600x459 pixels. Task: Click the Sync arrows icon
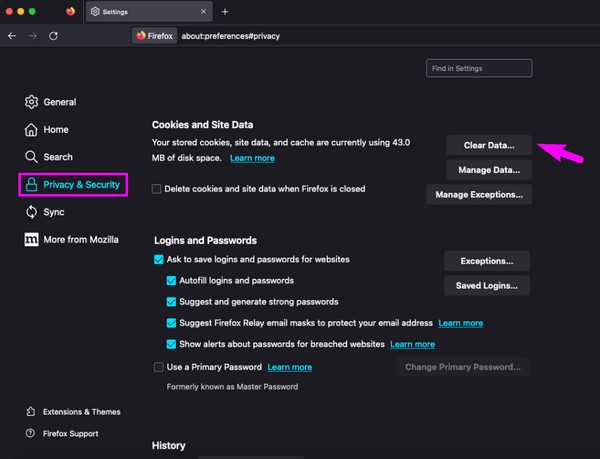point(31,212)
